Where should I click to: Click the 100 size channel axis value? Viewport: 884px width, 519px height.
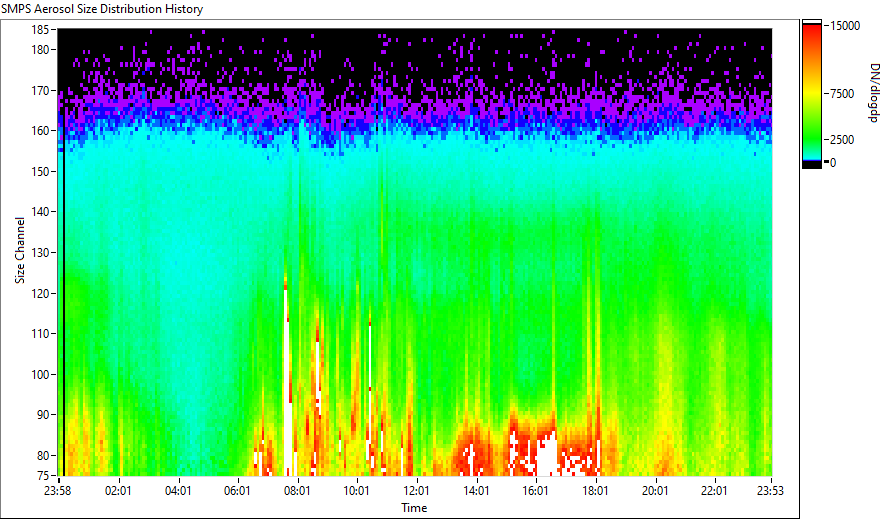click(39, 375)
